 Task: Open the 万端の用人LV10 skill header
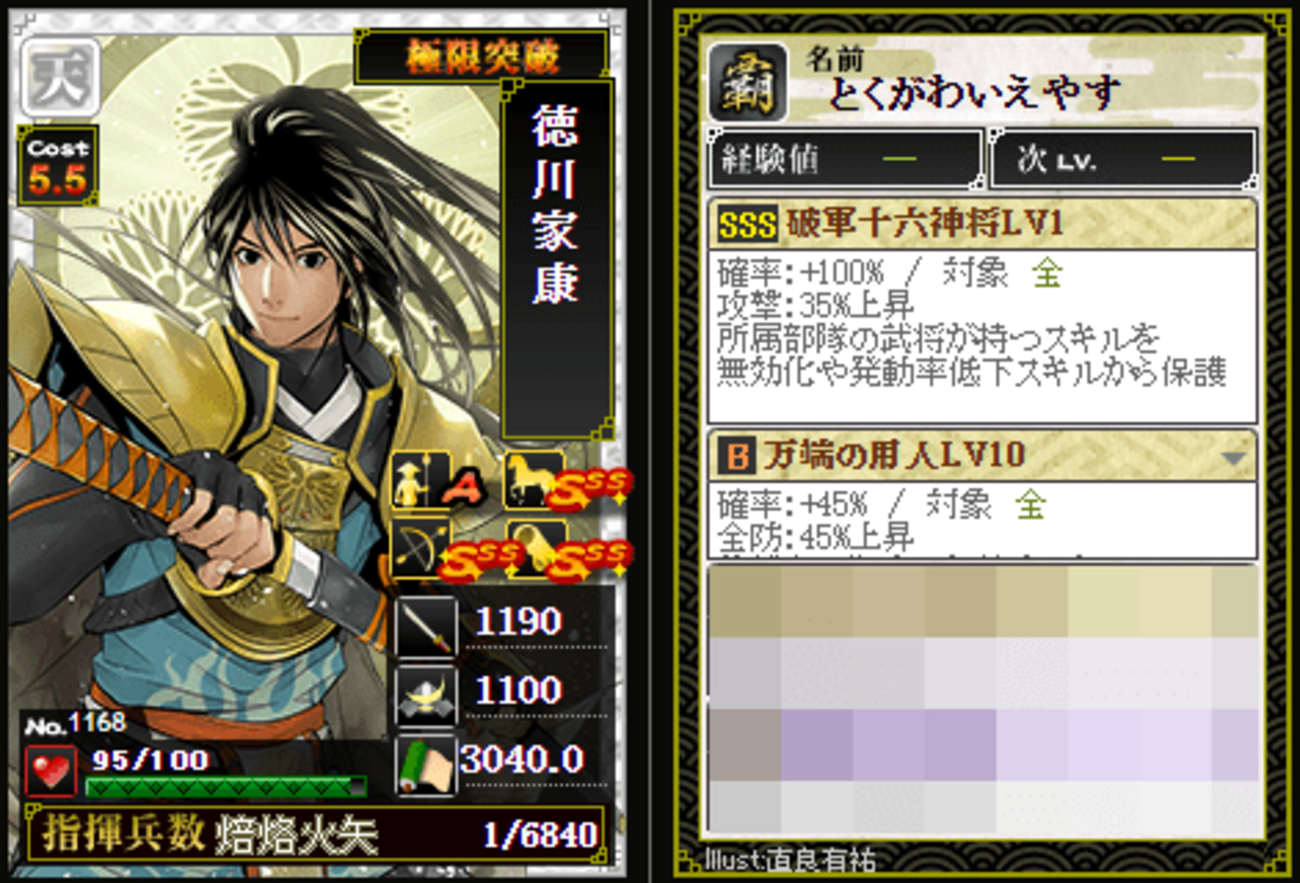pyautogui.click(x=982, y=456)
